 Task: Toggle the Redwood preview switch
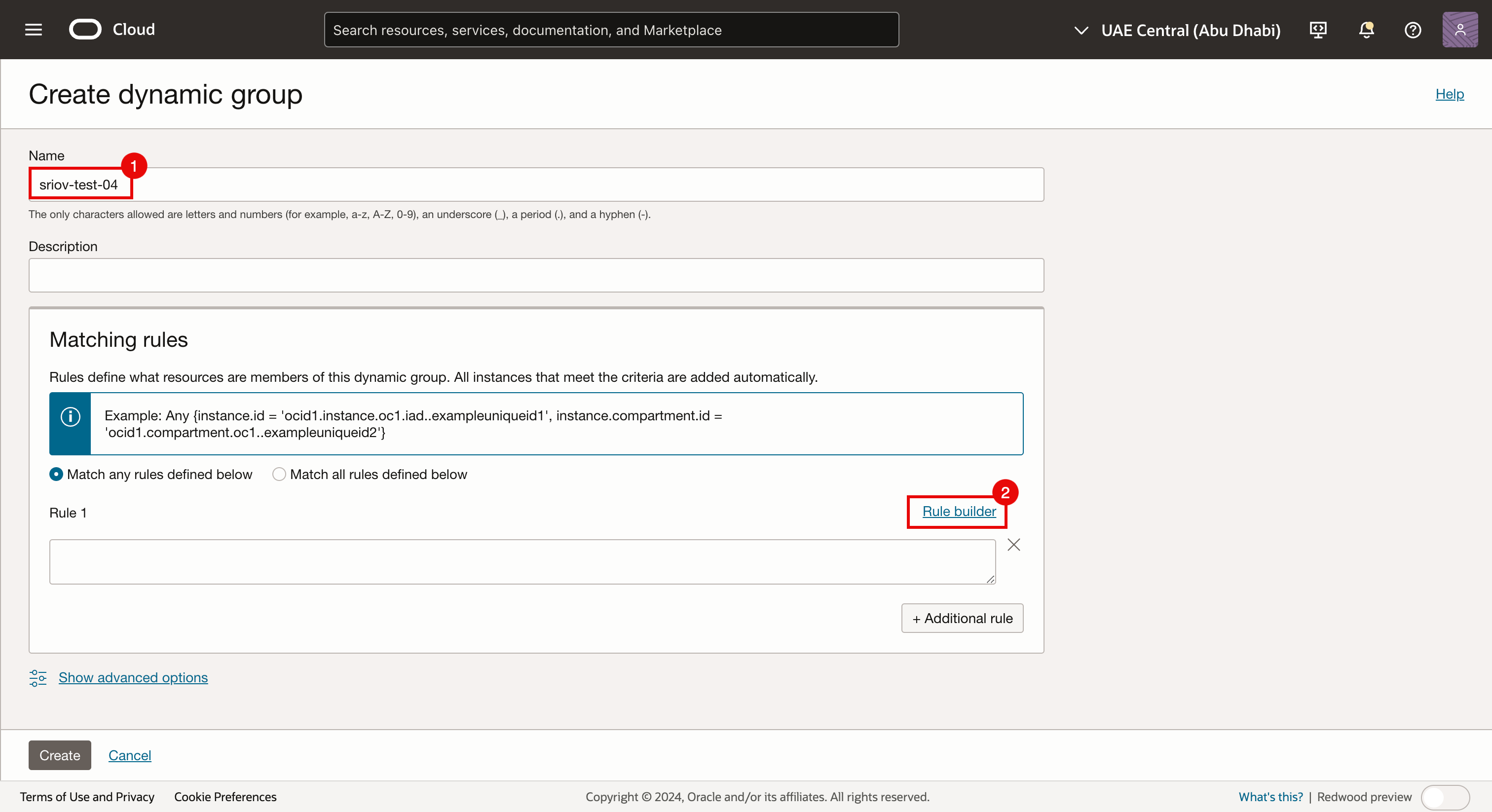point(1445,797)
